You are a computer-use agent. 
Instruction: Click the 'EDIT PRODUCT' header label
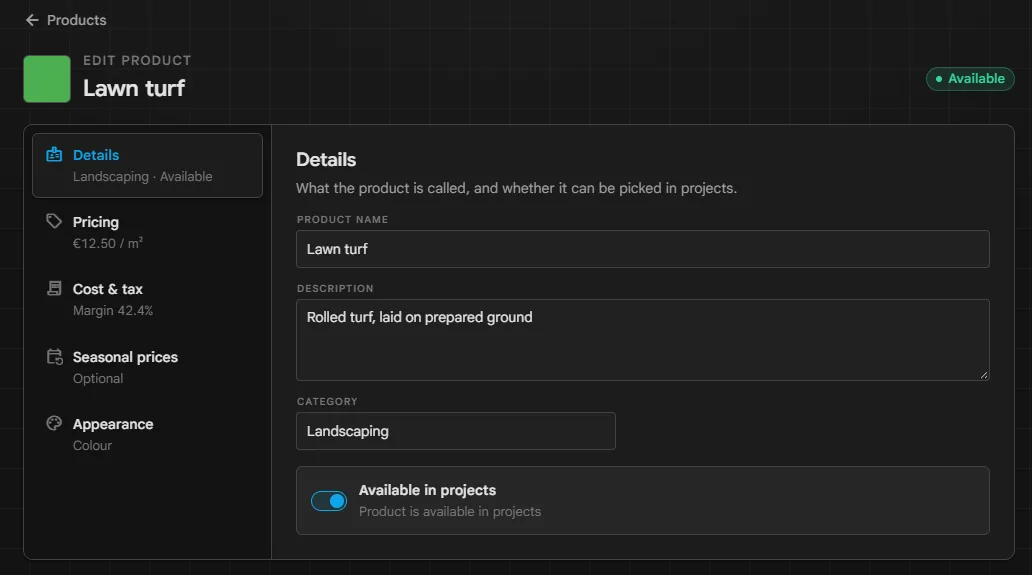click(x=137, y=61)
